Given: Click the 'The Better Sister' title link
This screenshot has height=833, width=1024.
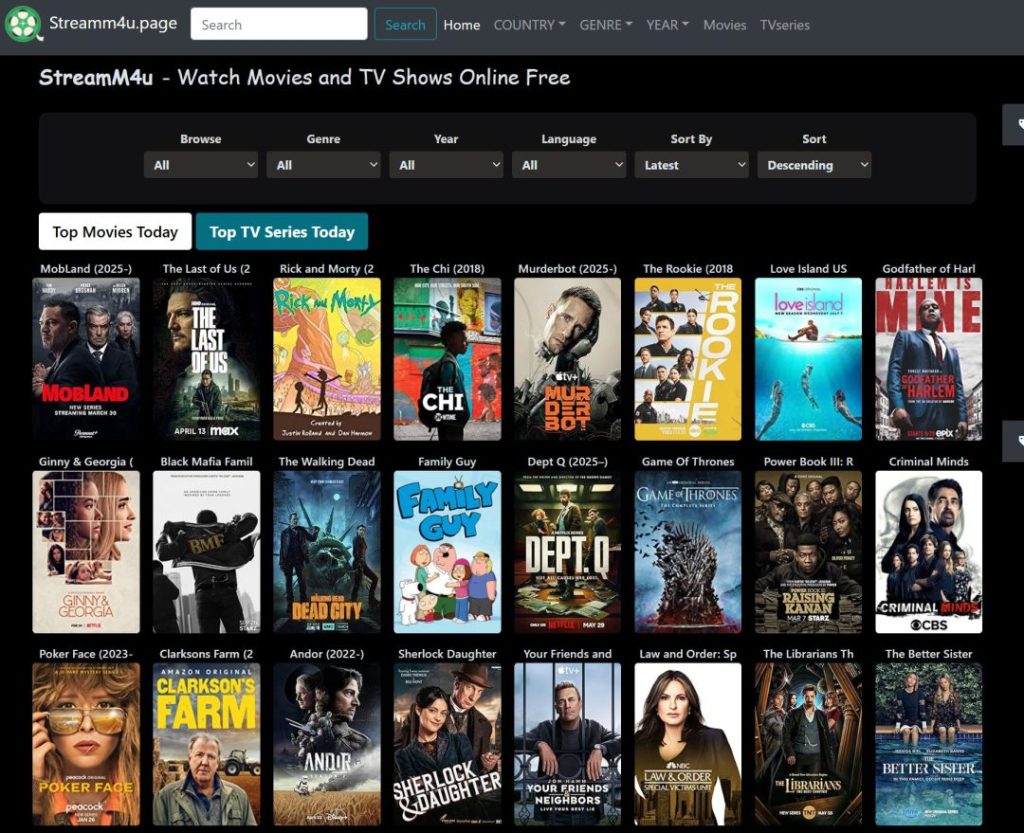Looking at the screenshot, I should [x=929, y=653].
